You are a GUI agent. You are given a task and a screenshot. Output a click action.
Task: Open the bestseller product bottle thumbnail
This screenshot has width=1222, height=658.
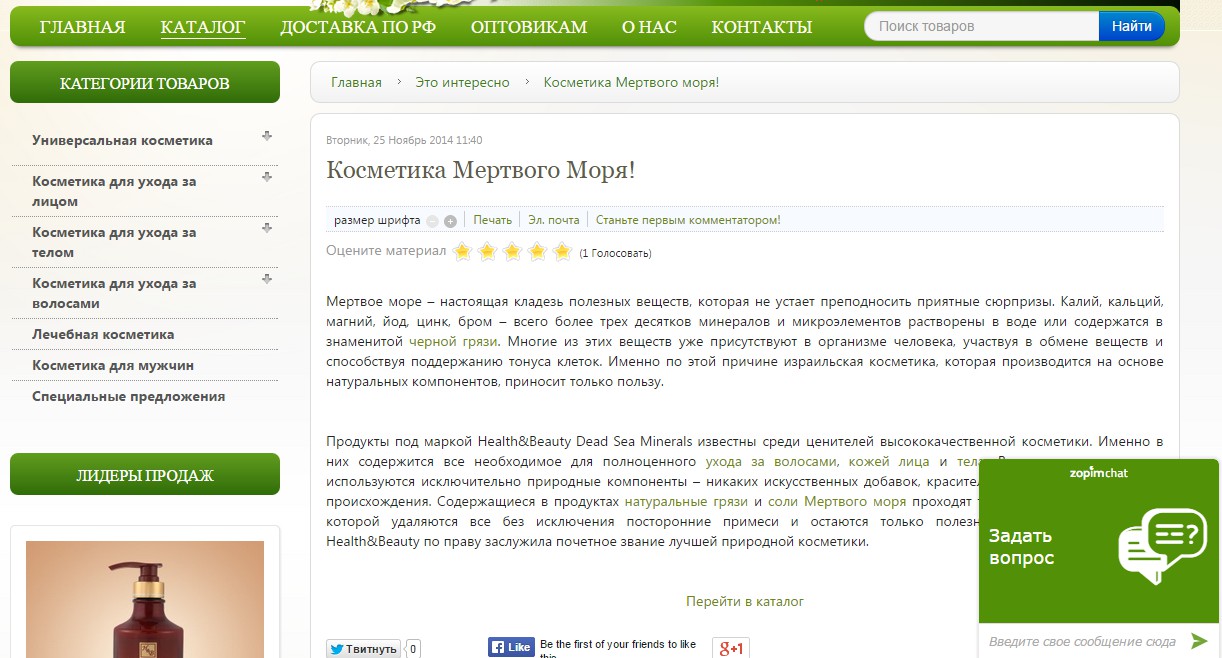tap(144, 599)
